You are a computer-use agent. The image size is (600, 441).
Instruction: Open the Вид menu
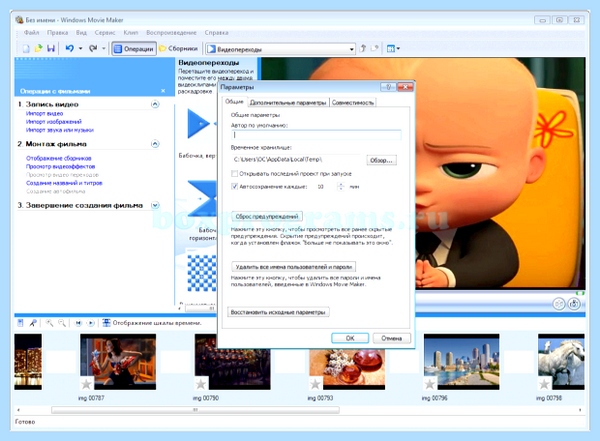(x=81, y=33)
